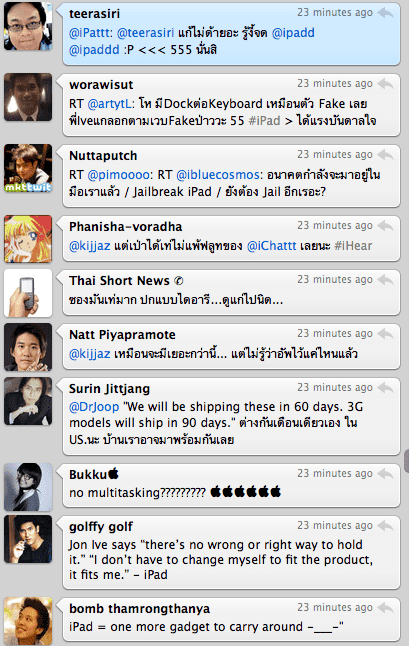Click the #iHear hashtag
This screenshot has width=409, height=646.
[353, 246]
